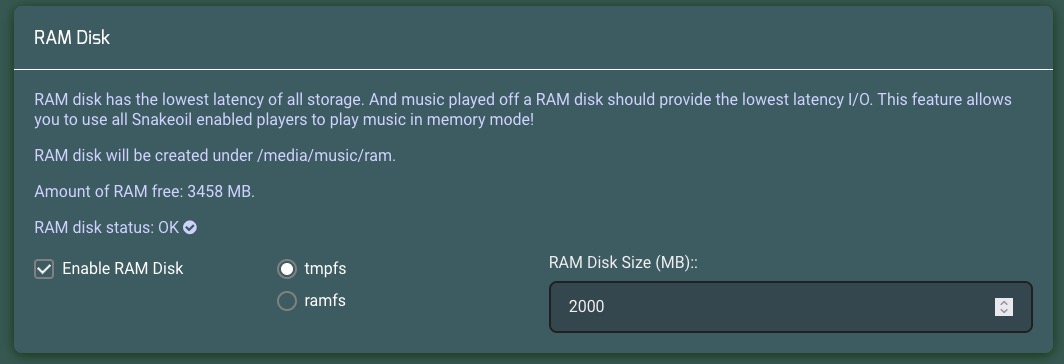Click the RAM disk status OK checkmark icon
This screenshot has height=364, width=1064.
click(x=190, y=228)
